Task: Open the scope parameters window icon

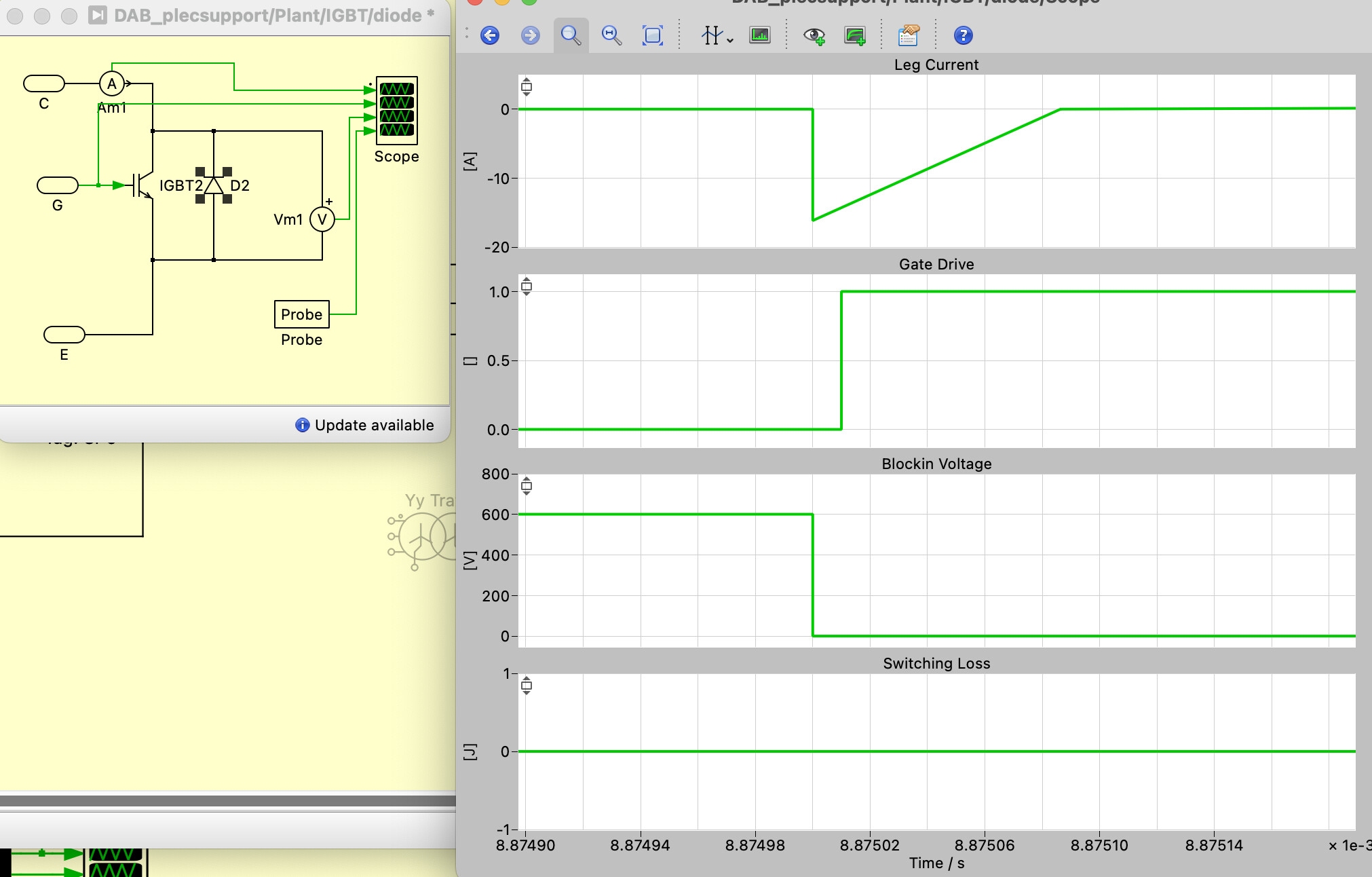Action: coord(908,35)
